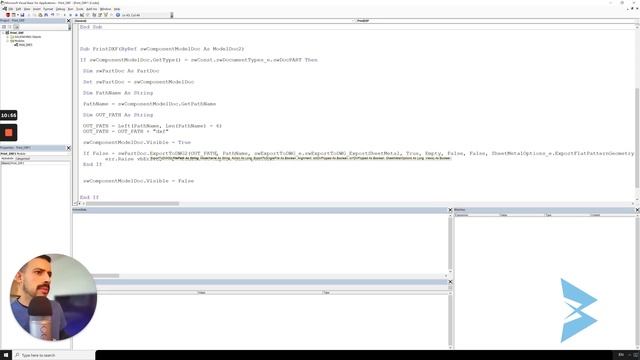
Task: Click the (Name) Print_DXF1 property row
Action: click(35, 163)
